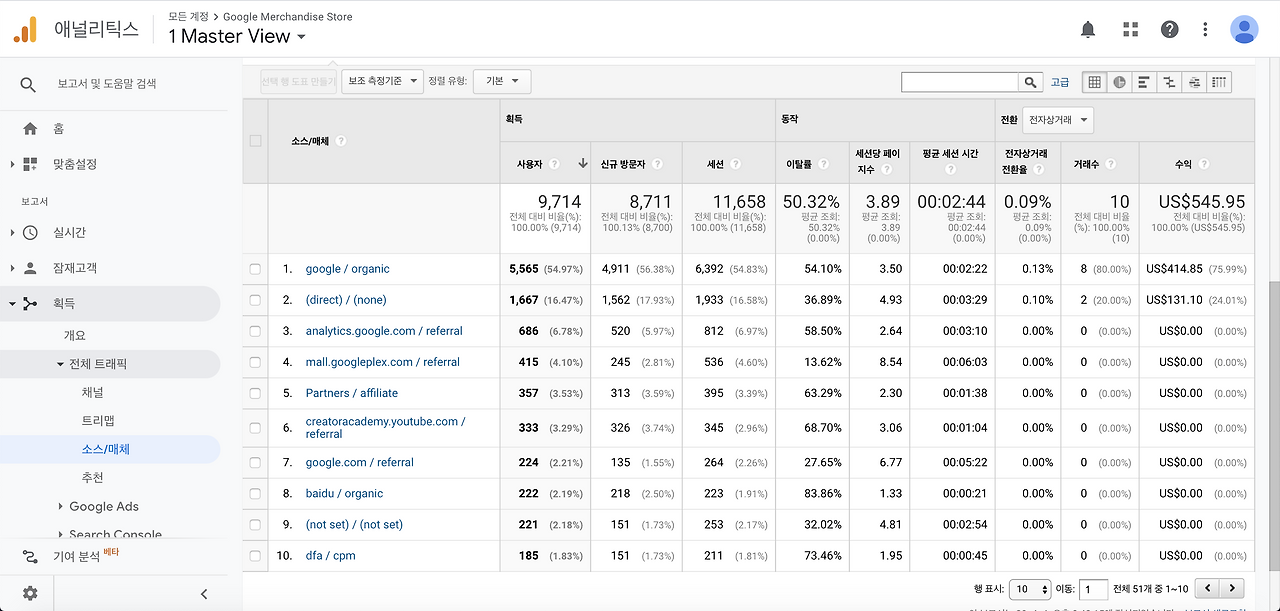Sort by the 사용자 column arrow
The width and height of the screenshot is (1280, 611).
[x=583, y=164]
